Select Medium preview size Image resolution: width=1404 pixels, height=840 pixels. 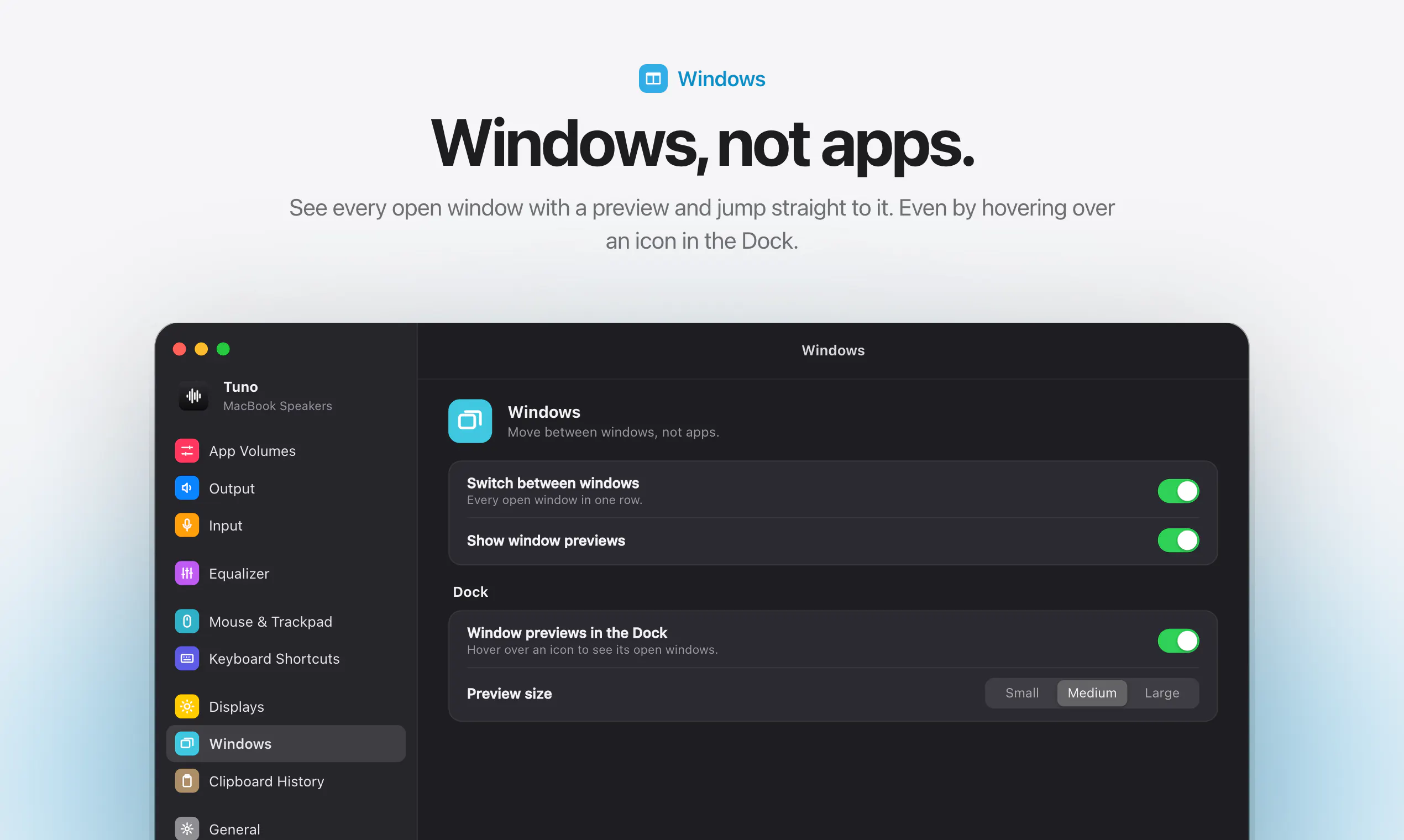(x=1092, y=693)
